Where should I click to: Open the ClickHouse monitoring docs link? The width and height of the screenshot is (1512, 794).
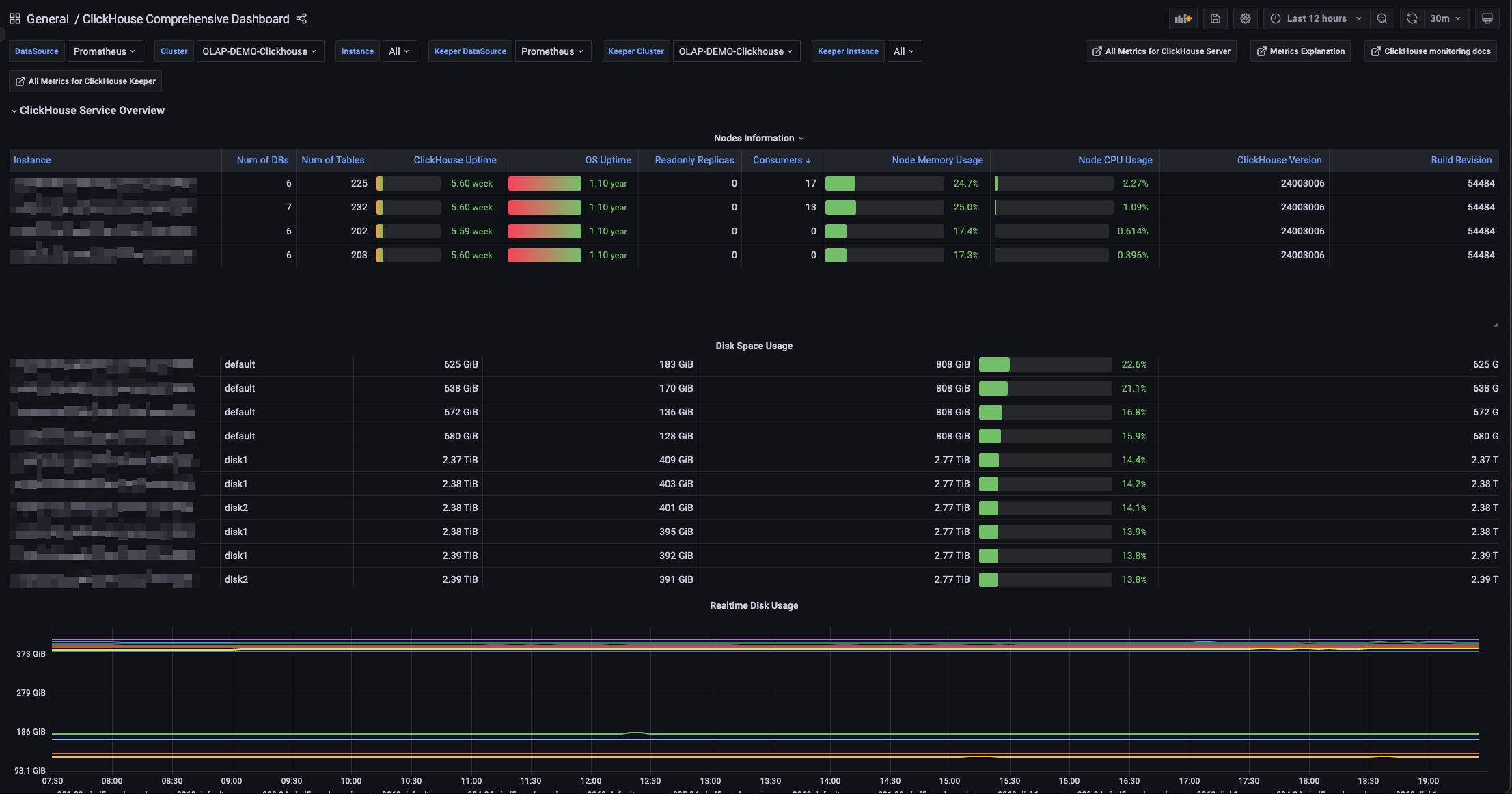pos(1430,51)
